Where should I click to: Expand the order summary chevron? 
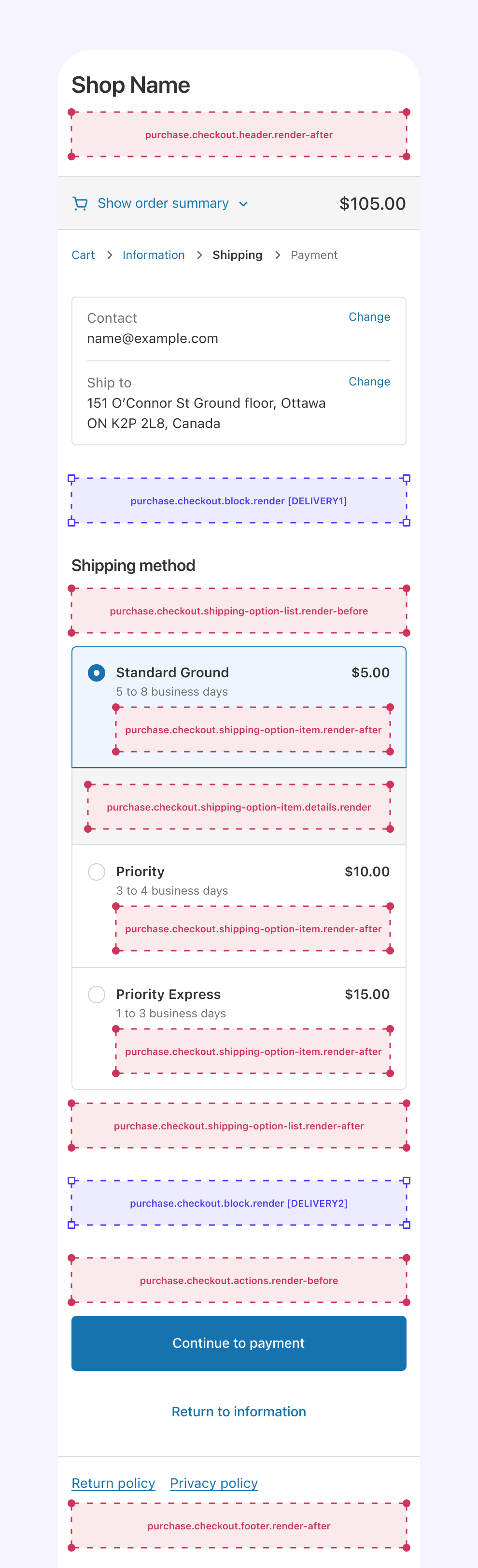[x=243, y=204]
